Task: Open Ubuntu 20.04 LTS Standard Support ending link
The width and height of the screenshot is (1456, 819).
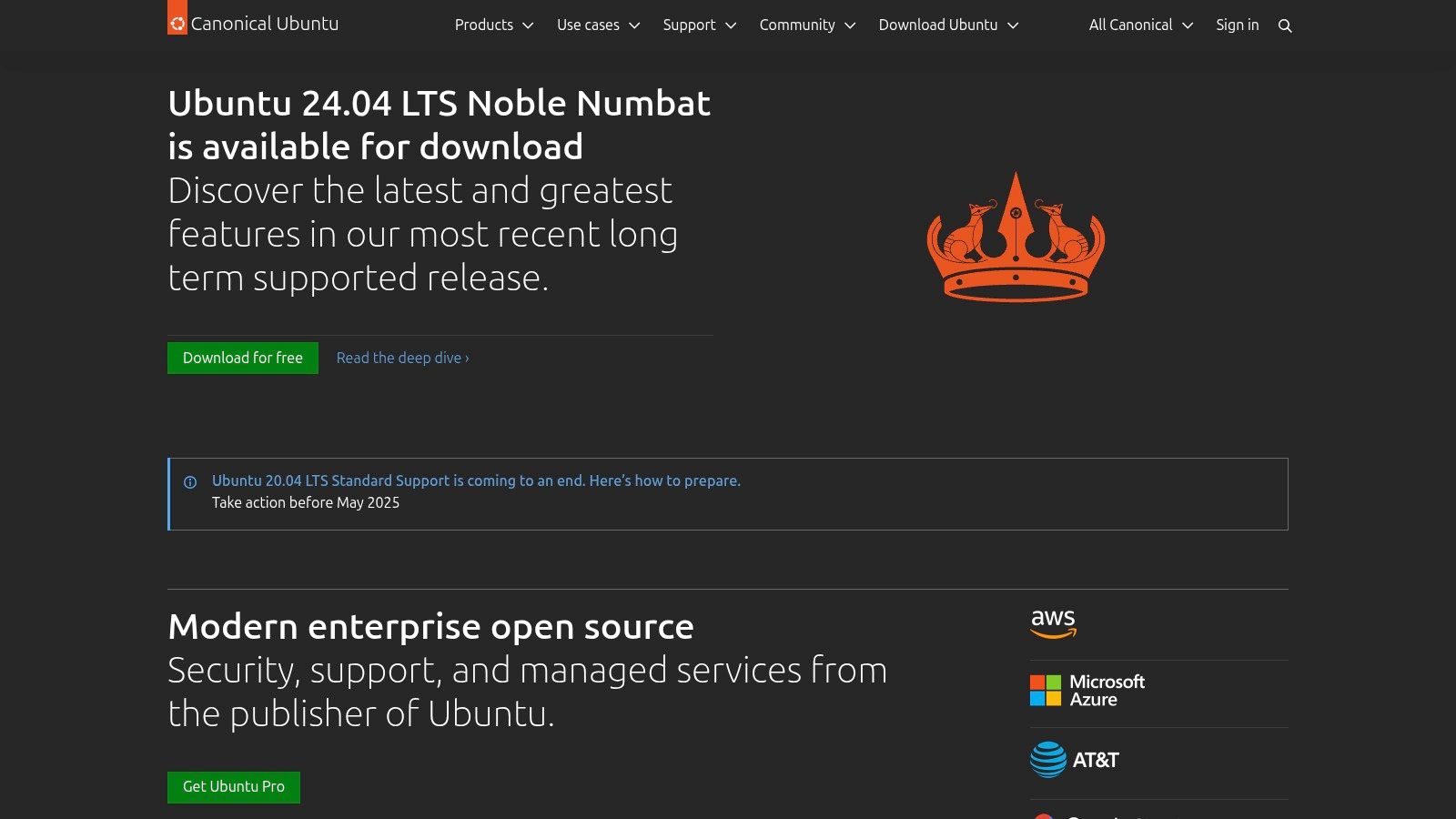Action: 476,480
